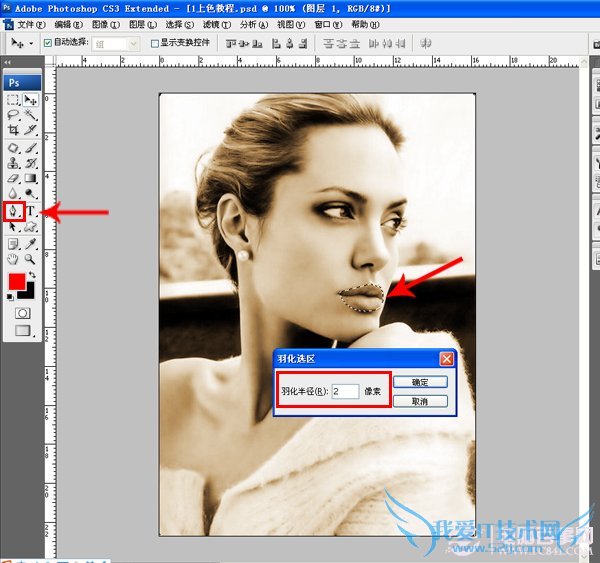600x563 pixels.
Task: Enable the 显示变换控件 checkbox
Action: [x=154, y=44]
